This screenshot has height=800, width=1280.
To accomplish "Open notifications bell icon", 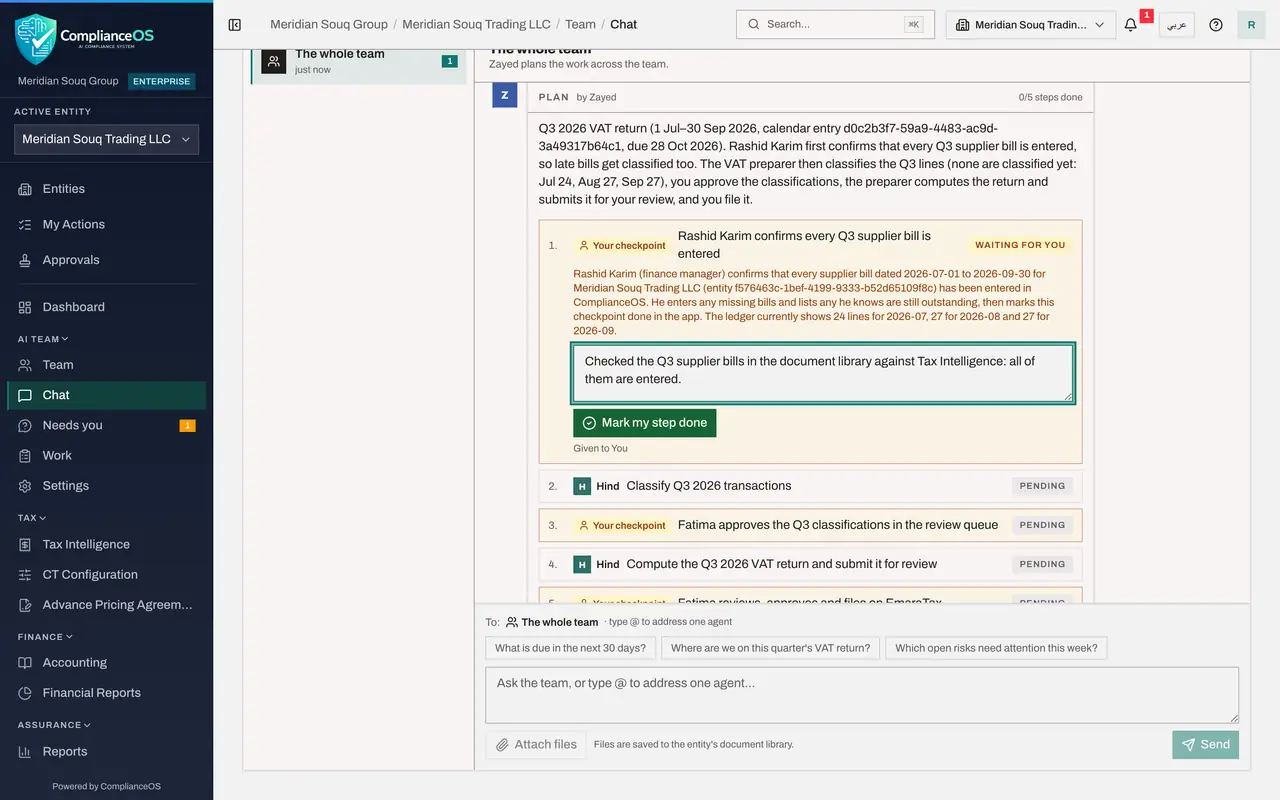I will click(x=1131, y=25).
